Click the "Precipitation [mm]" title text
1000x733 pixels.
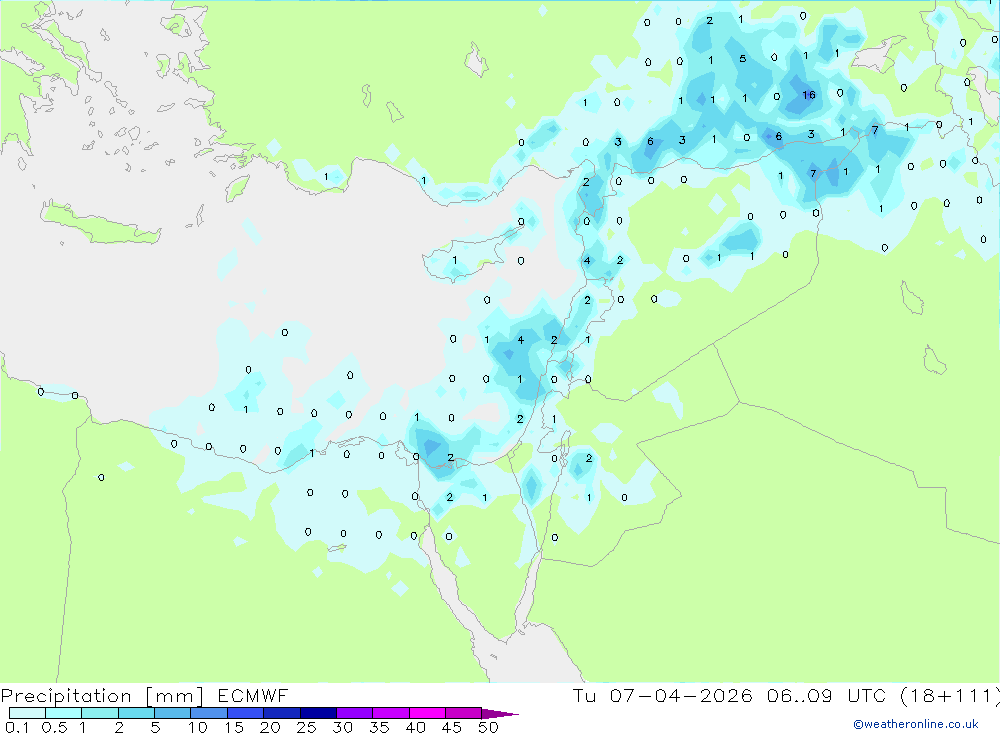(x=102, y=696)
